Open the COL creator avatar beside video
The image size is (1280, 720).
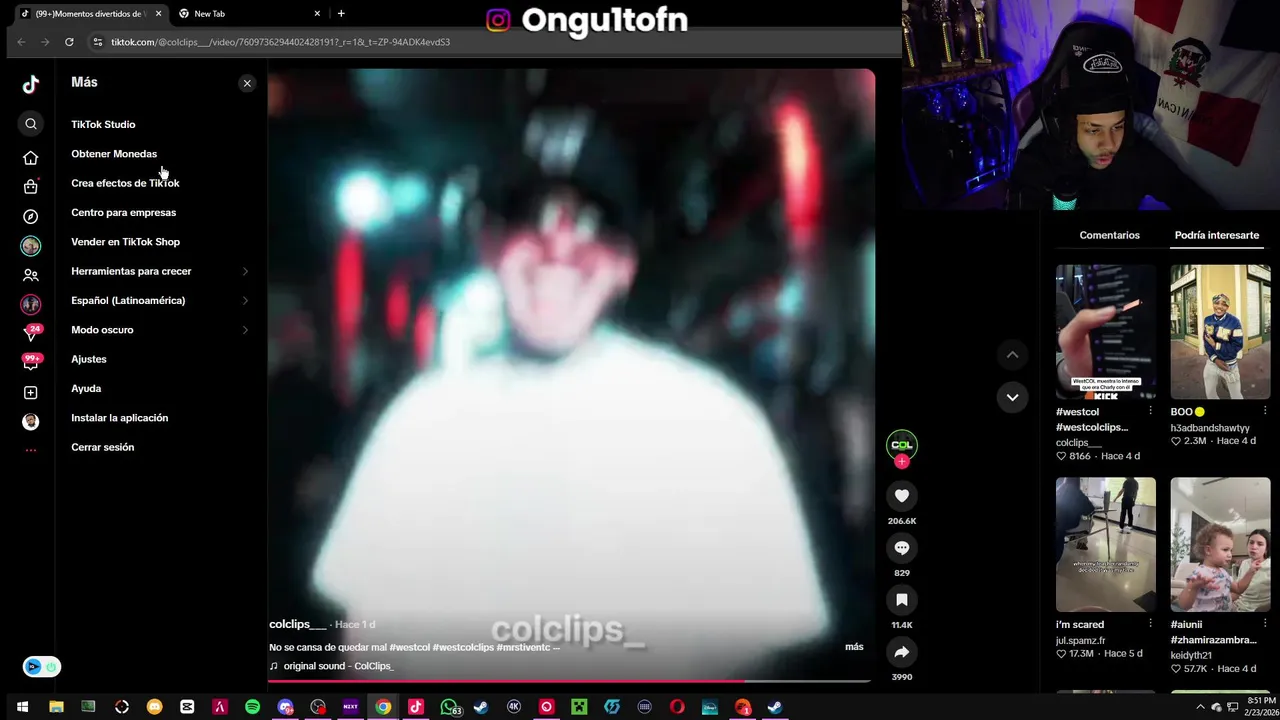(902, 445)
